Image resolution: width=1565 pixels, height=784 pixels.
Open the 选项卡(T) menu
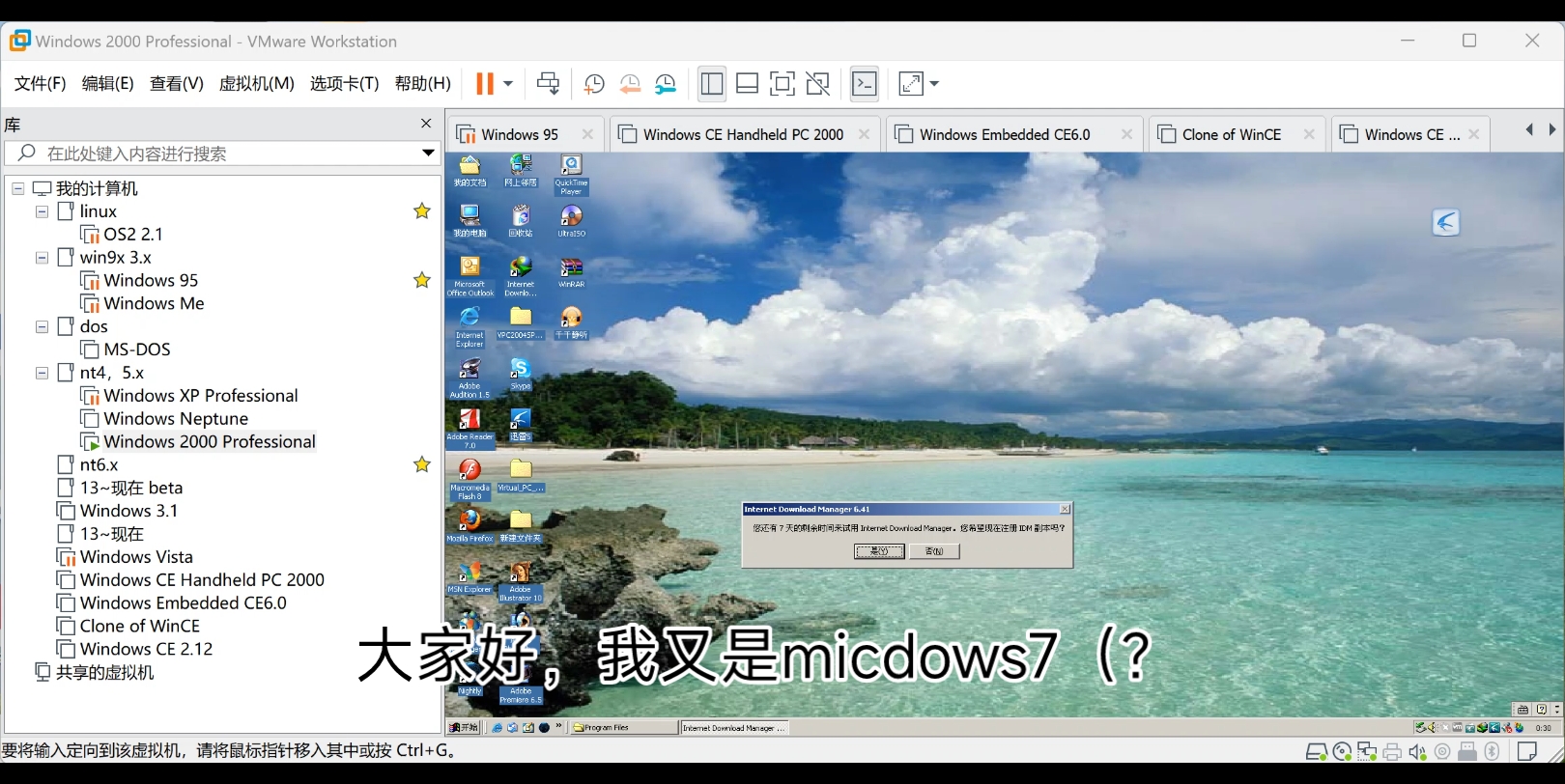point(345,84)
